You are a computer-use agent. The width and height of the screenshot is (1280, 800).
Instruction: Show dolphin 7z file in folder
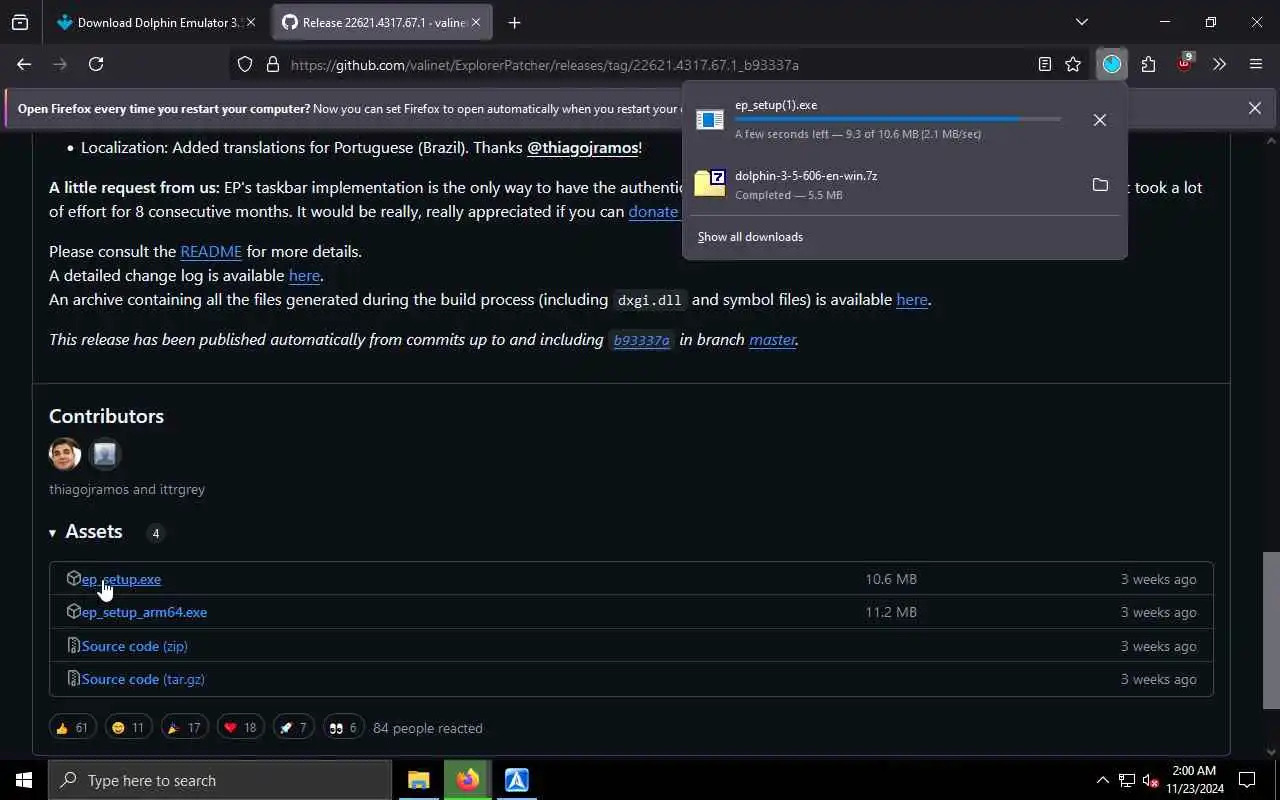click(1100, 185)
